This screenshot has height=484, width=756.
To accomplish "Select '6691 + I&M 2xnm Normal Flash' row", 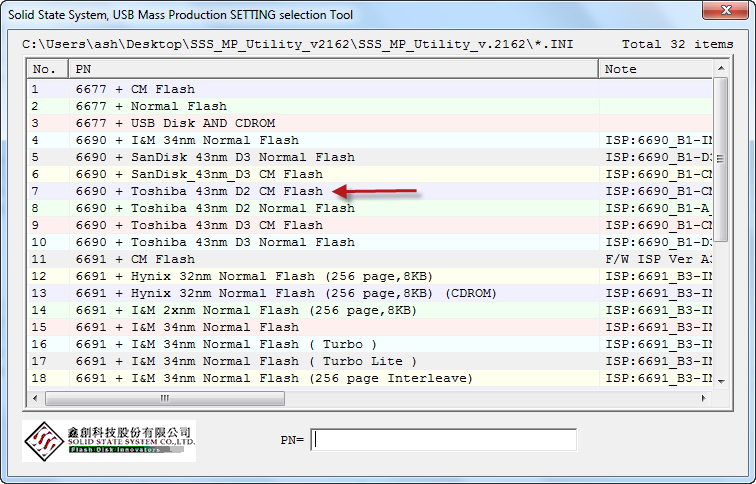I will tap(370, 310).
